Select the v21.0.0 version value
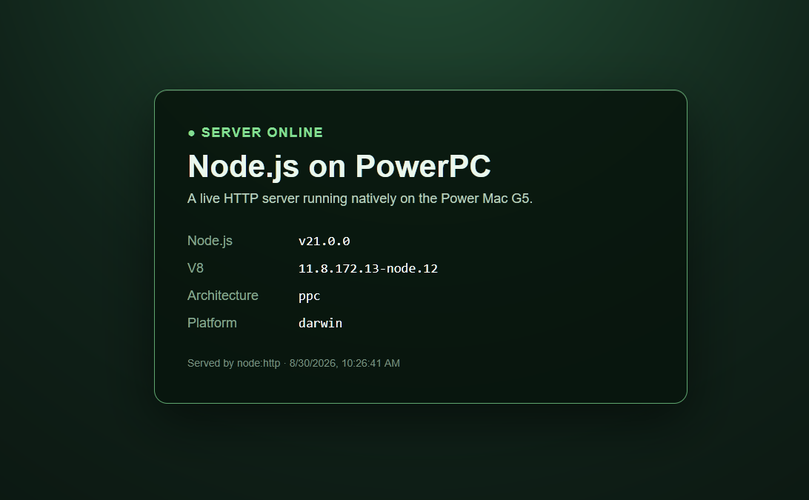809x500 pixels. [x=324, y=241]
